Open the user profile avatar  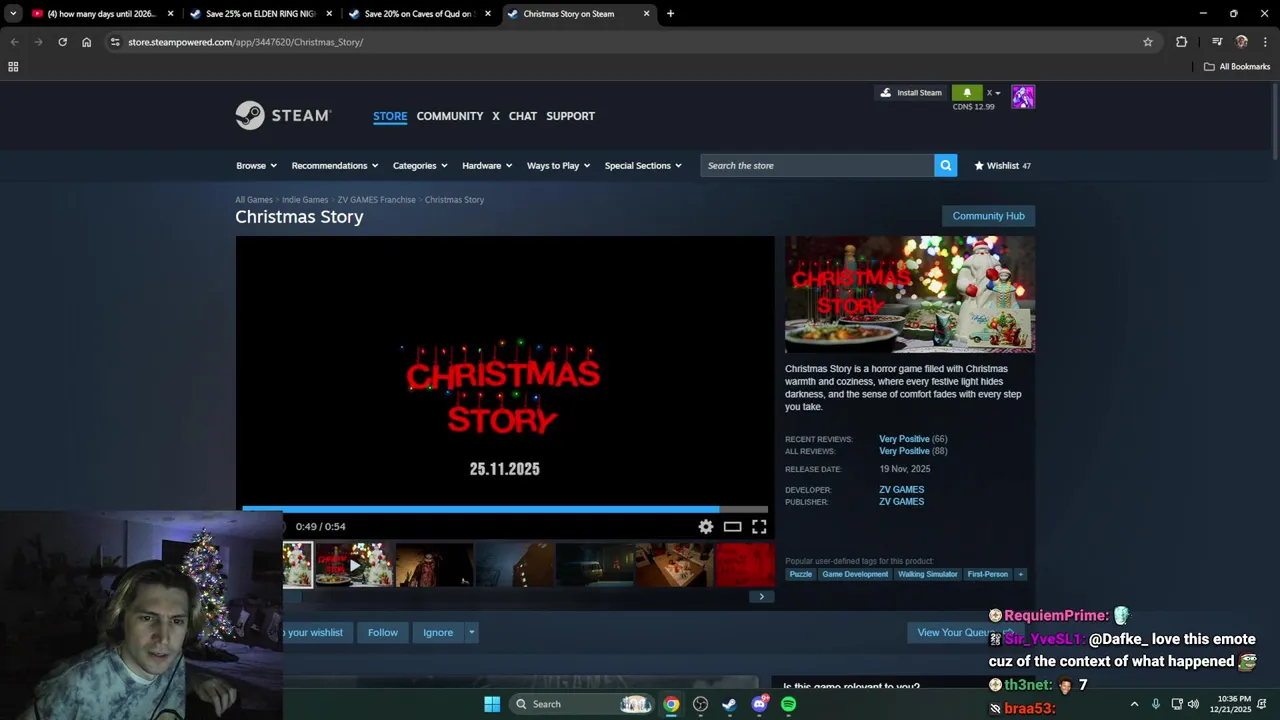[1023, 97]
